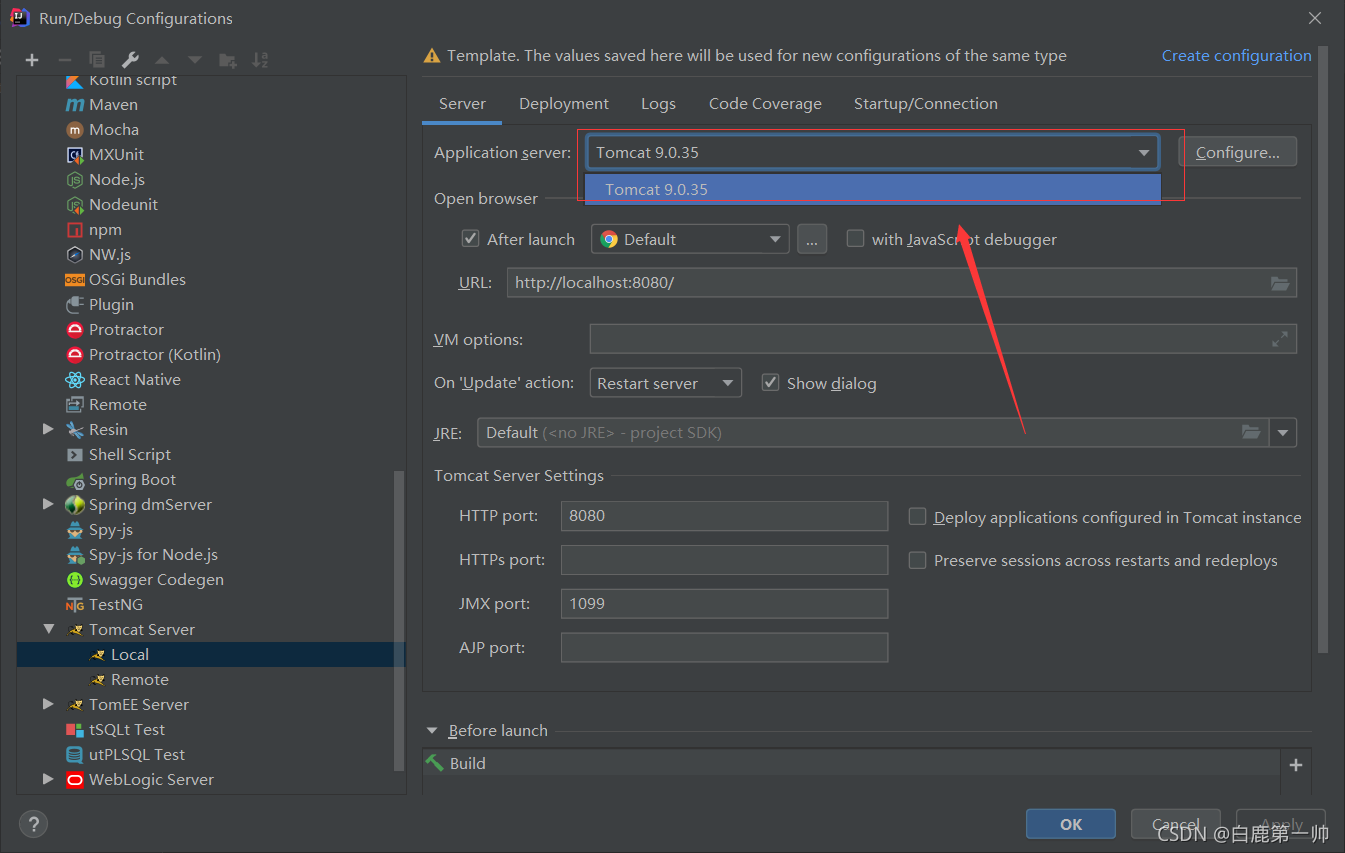
Task: Switch to the Server tab
Action: (x=462, y=104)
